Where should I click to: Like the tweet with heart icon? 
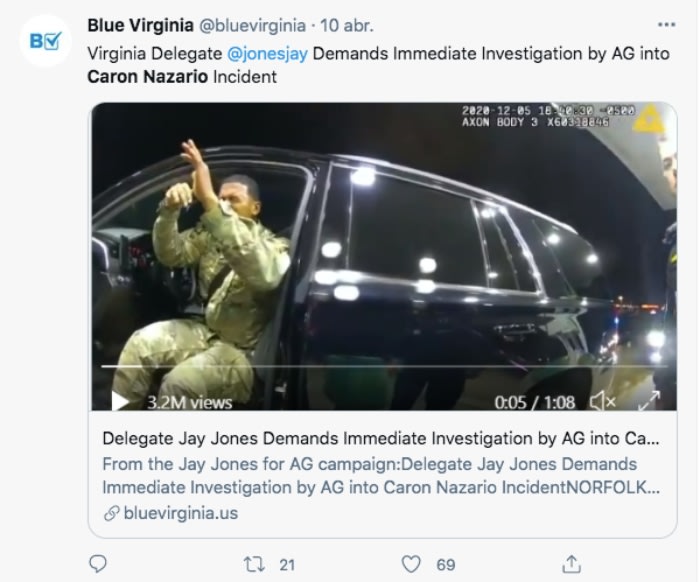point(412,564)
